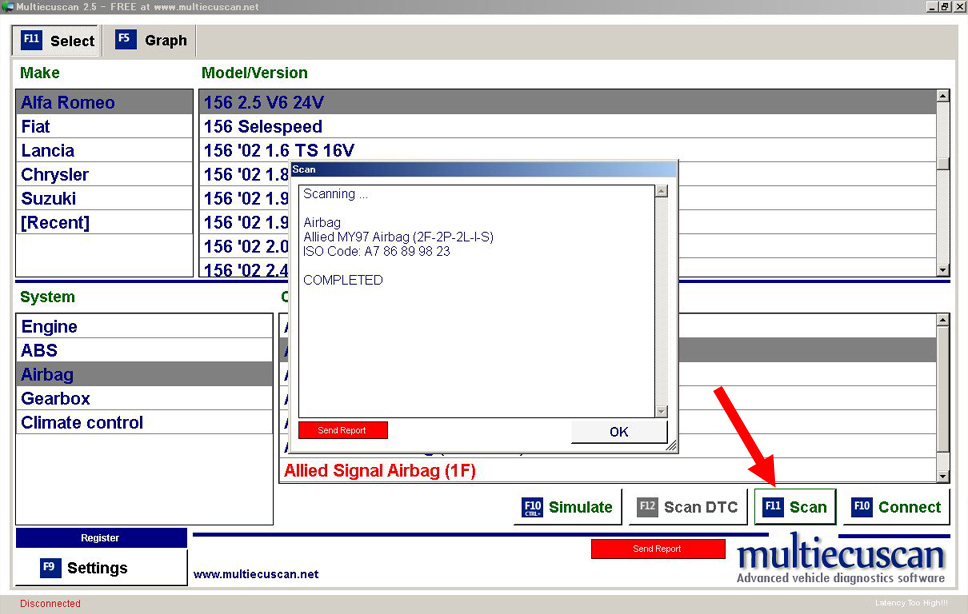This screenshot has height=614, width=968.
Task: Click the scroll thumb in the Model/Version list
Action: click(x=943, y=164)
